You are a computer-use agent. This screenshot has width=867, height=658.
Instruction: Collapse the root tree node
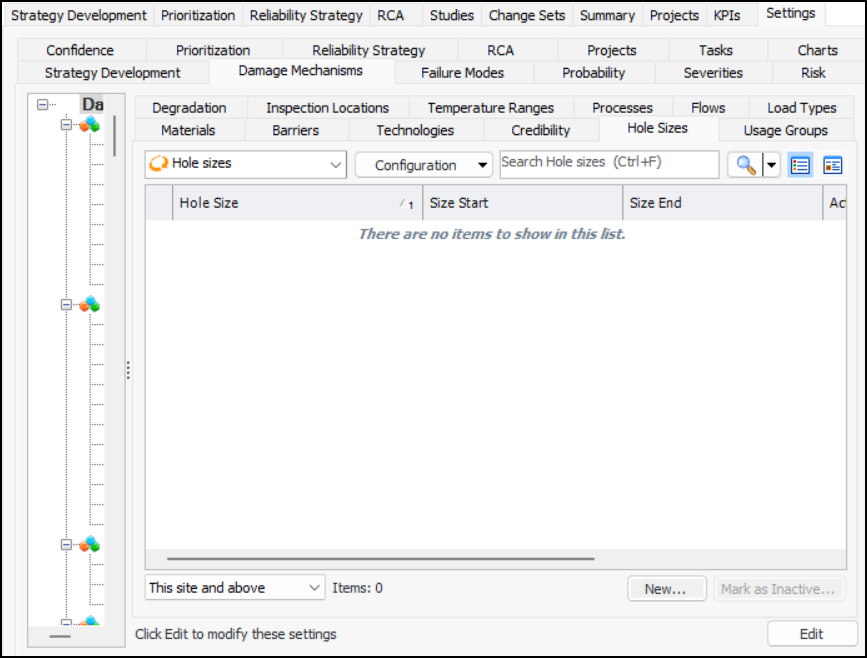(x=42, y=104)
